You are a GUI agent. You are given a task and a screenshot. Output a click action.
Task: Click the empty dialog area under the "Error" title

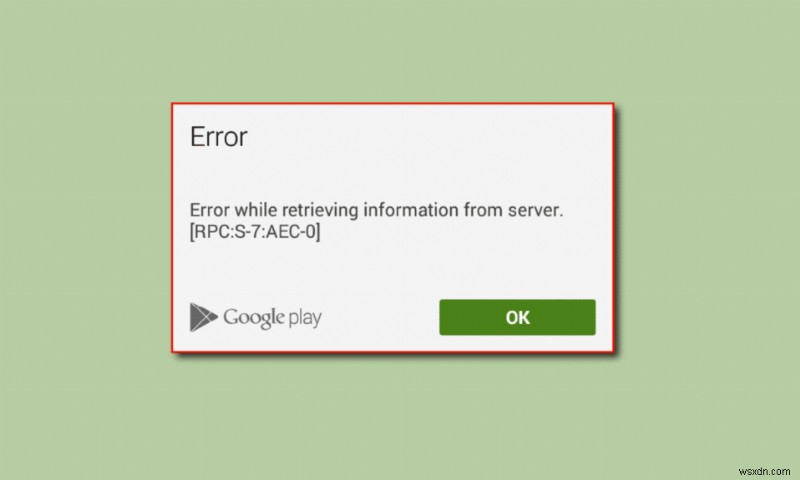393,173
